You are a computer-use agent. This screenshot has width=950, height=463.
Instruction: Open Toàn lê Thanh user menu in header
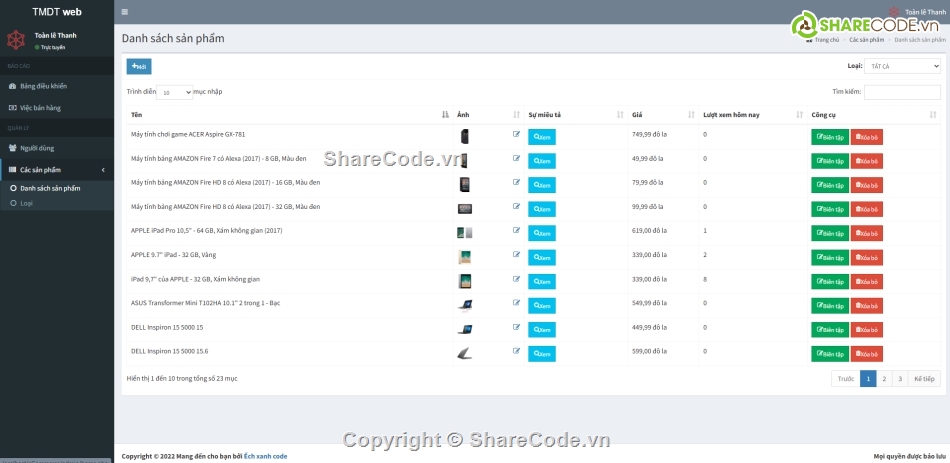917,12
